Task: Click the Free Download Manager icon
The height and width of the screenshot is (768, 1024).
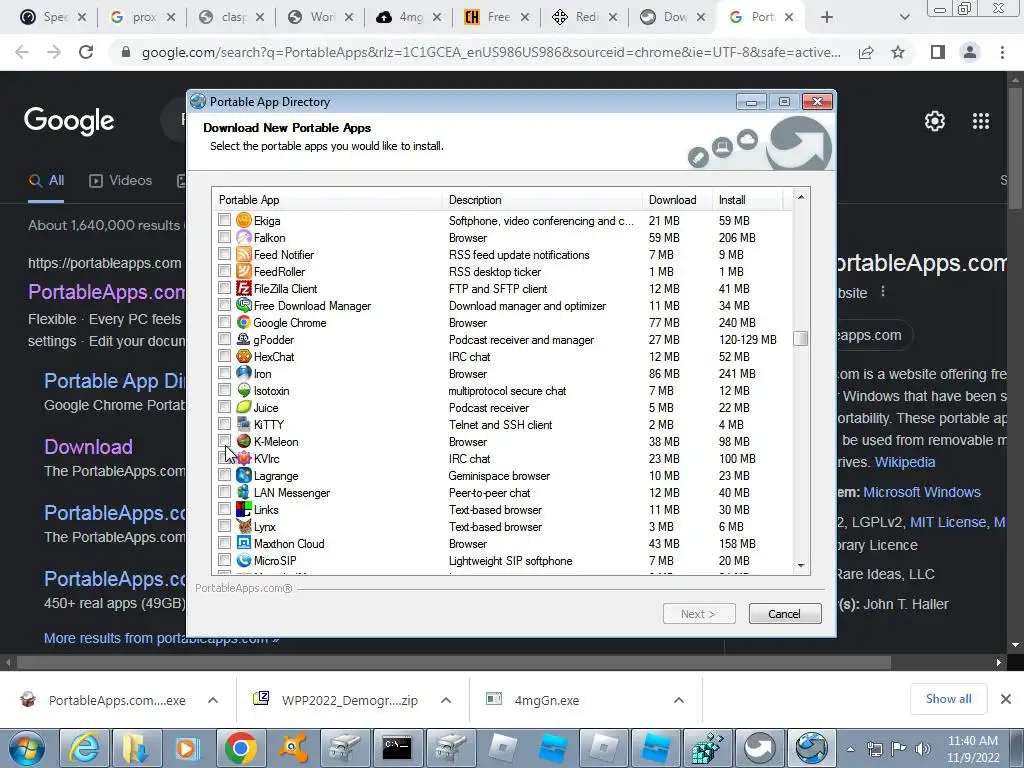Action: [244, 306]
